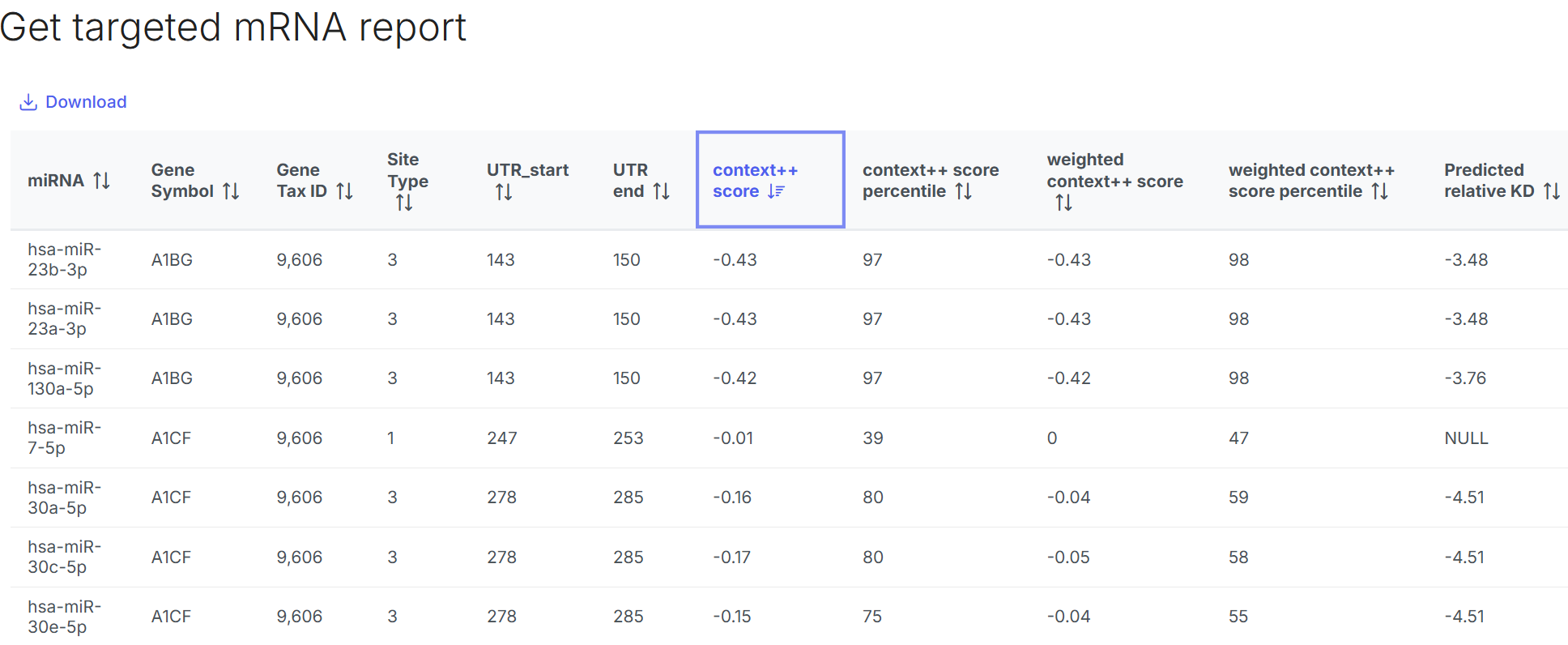Screen dimensions: 1568x645
Task: Sort by weighted context++ score arrows
Action: coord(1063,203)
